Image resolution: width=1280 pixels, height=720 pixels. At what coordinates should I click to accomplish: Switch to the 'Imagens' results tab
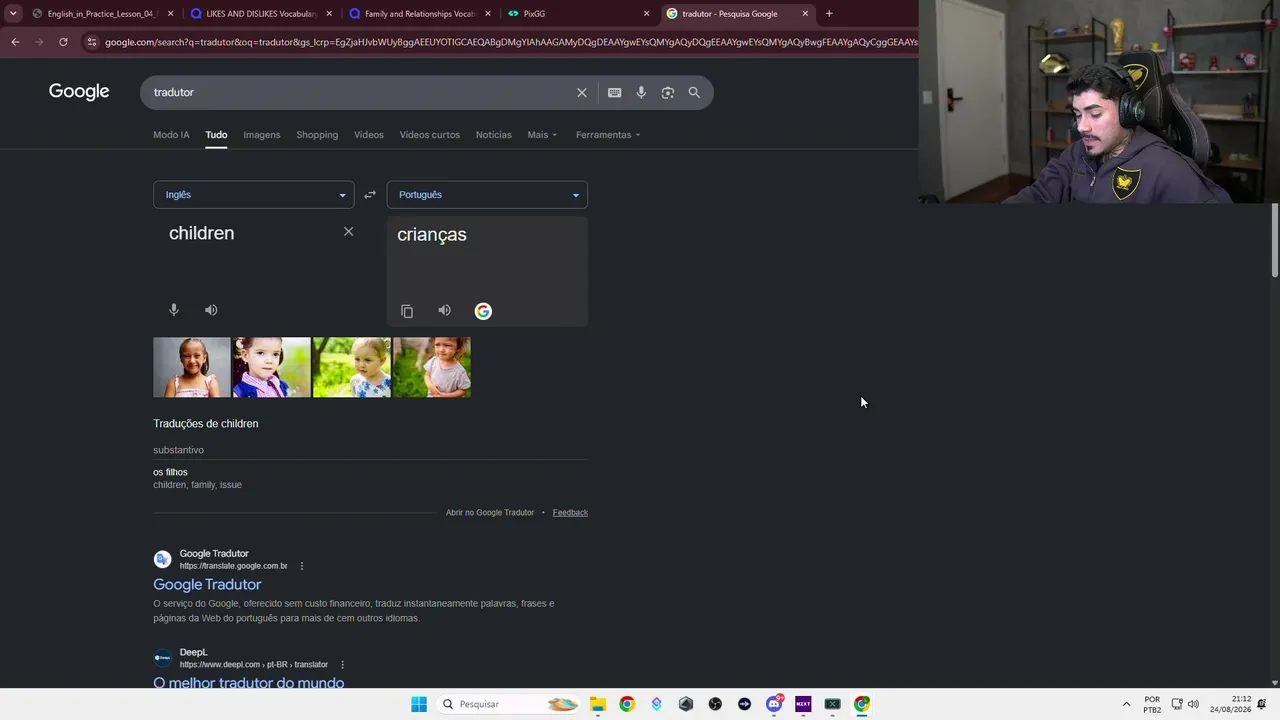coord(262,135)
